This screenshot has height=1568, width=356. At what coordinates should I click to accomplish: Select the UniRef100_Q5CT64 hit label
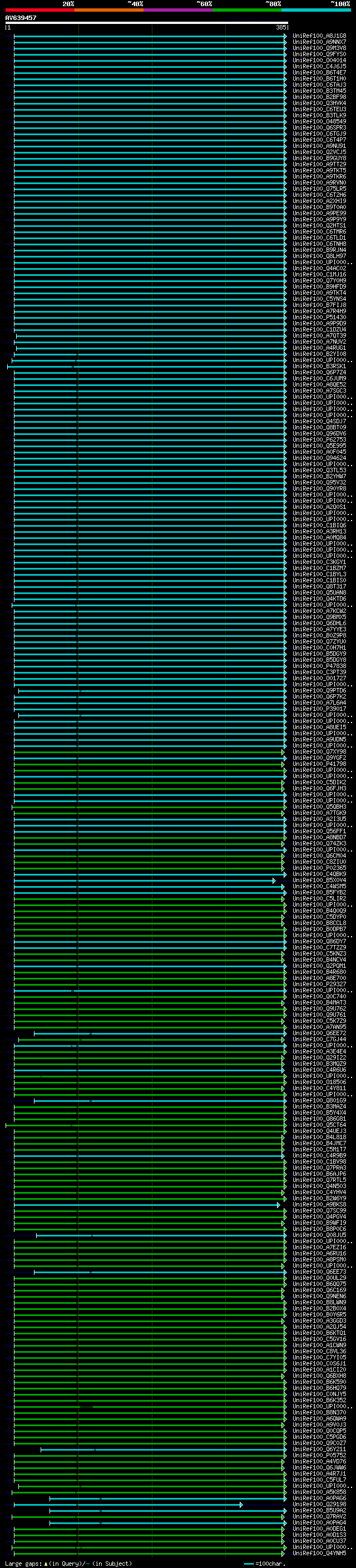(x=319, y=1125)
